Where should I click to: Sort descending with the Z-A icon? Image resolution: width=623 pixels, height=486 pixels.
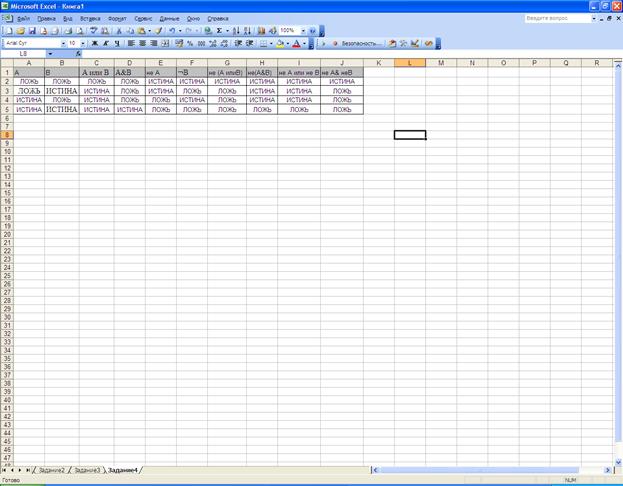247,31
